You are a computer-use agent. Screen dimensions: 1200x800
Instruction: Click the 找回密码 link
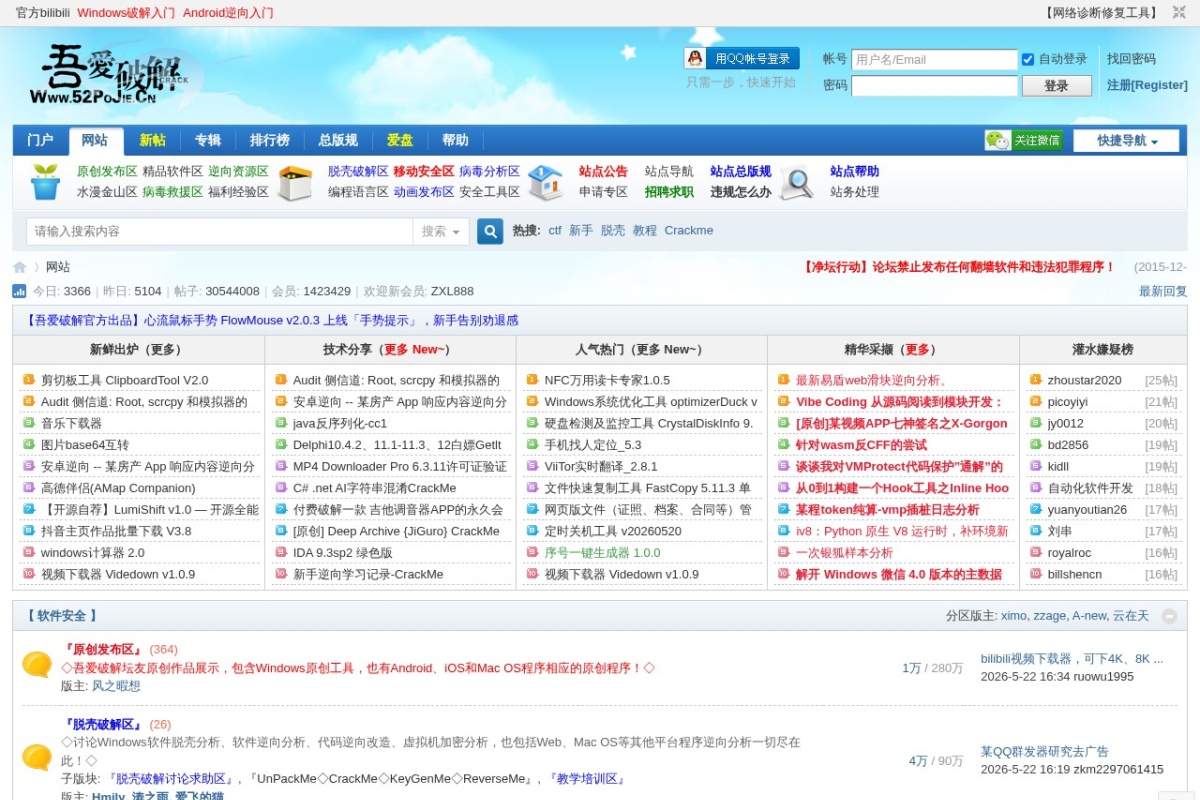coord(1131,59)
